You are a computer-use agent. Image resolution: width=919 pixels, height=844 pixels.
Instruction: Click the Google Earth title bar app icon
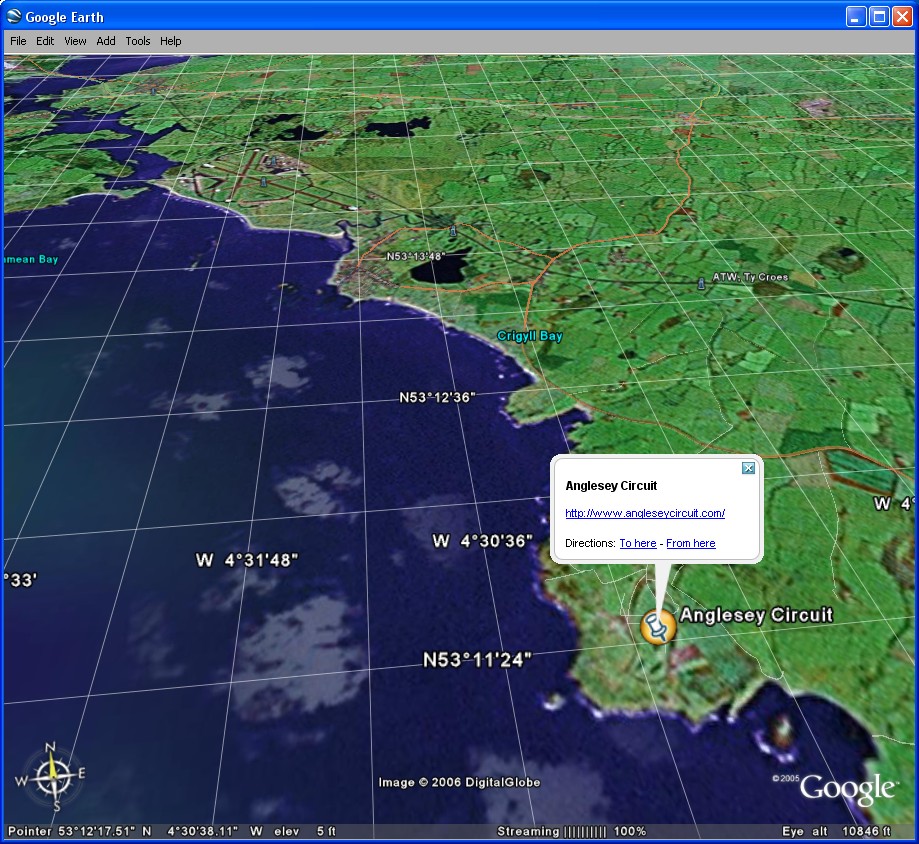point(14,16)
